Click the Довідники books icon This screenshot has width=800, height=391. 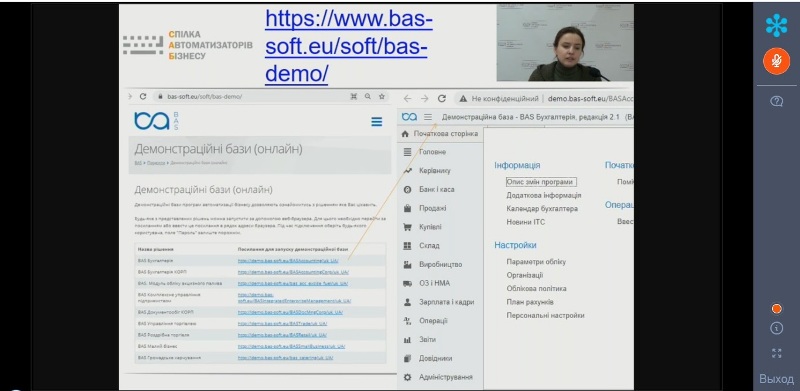tap(407, 358)
